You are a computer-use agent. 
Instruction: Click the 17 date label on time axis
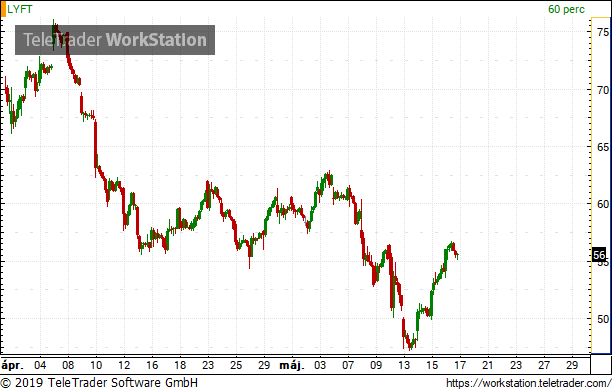460,365
